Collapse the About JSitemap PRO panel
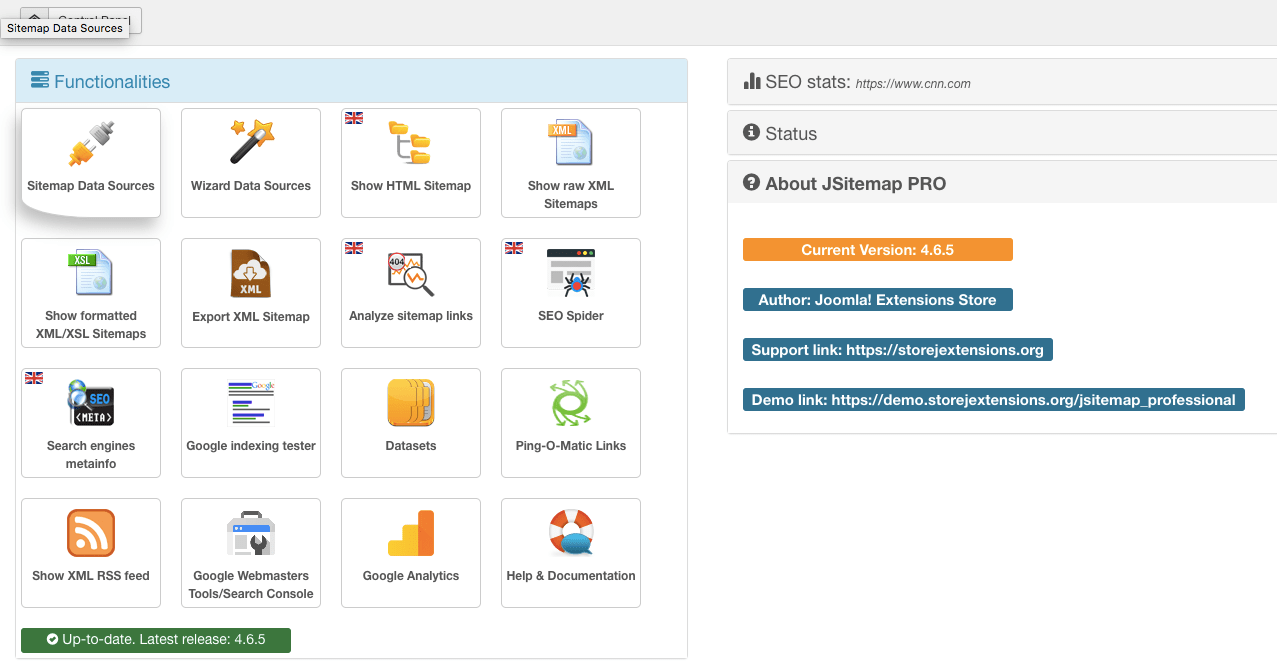The height and width of the screenshot is (661, 1277). [1002, 183]
